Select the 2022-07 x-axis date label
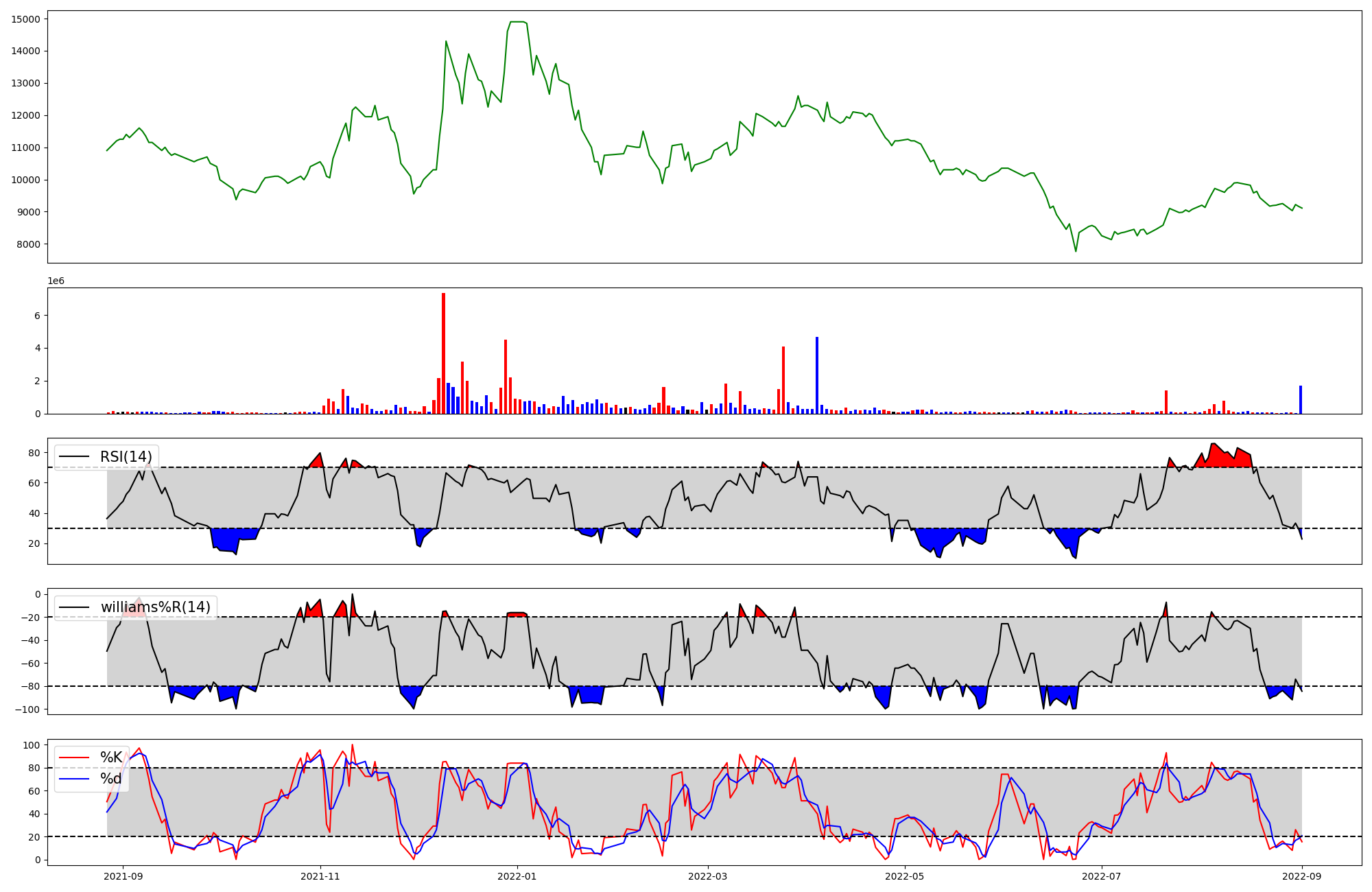 (x=1101, y=876)
